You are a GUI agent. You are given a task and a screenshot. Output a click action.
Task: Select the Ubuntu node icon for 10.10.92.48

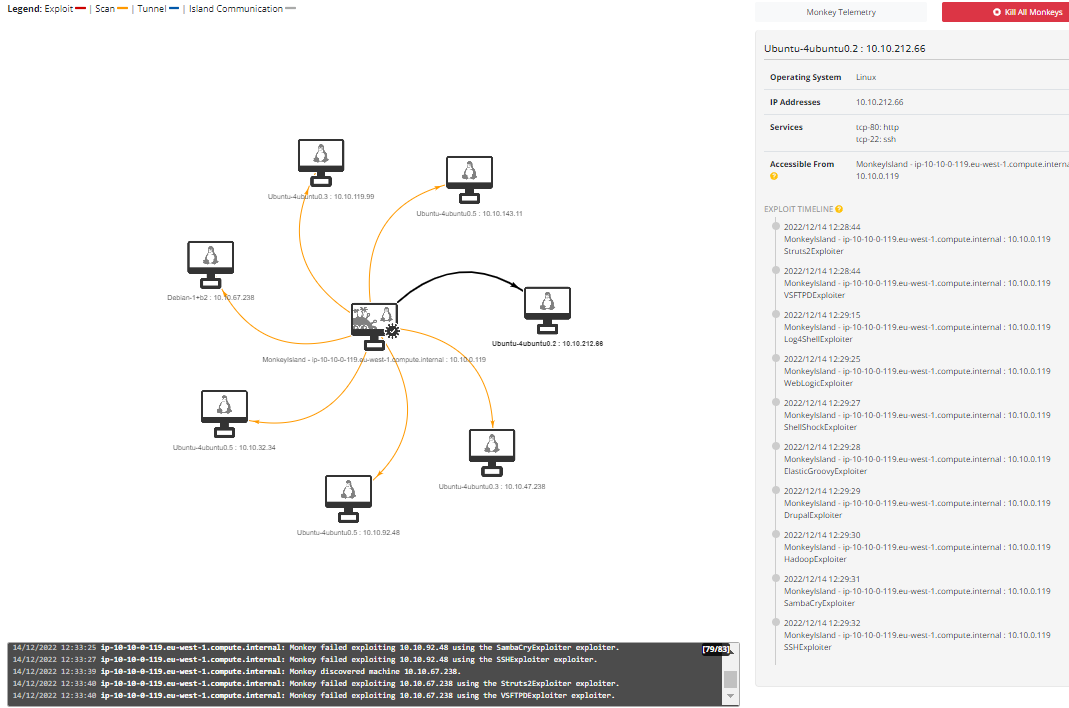348,499
